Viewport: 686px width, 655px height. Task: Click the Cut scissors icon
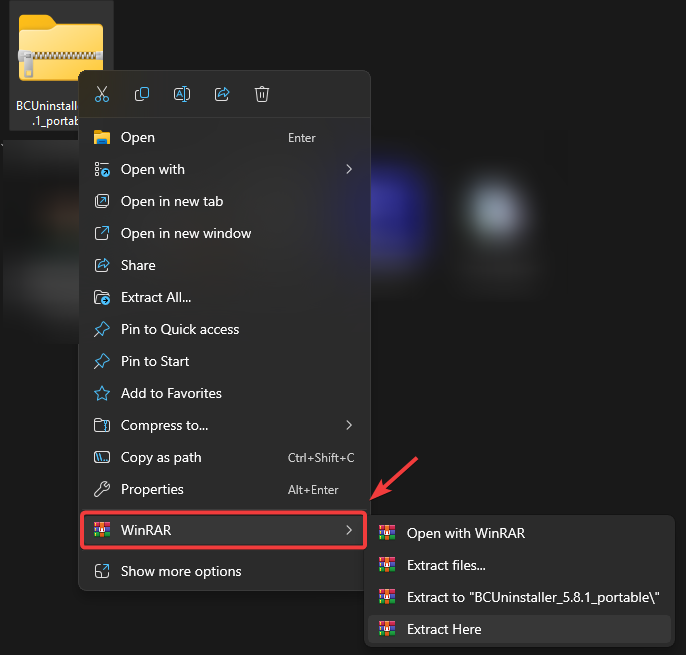(102, 94)
